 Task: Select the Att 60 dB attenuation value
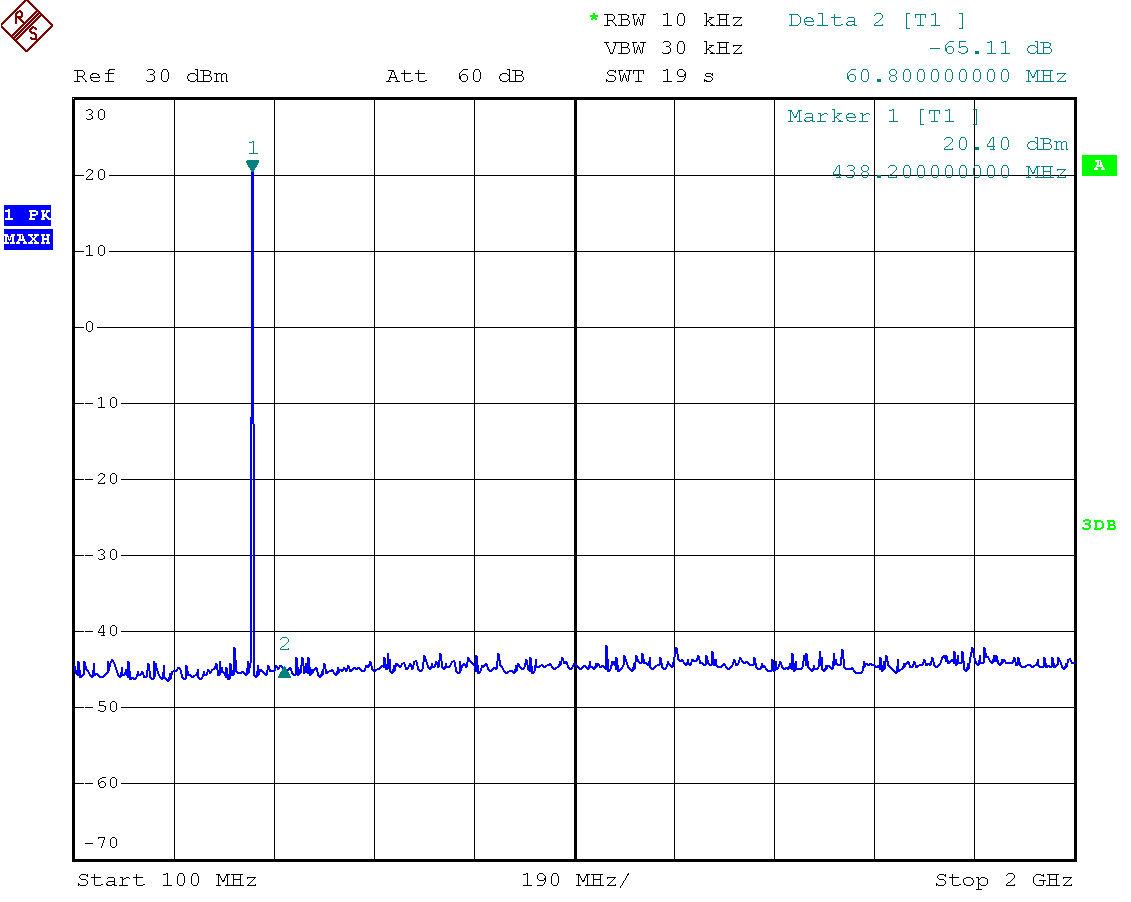[x=455, y=77]
